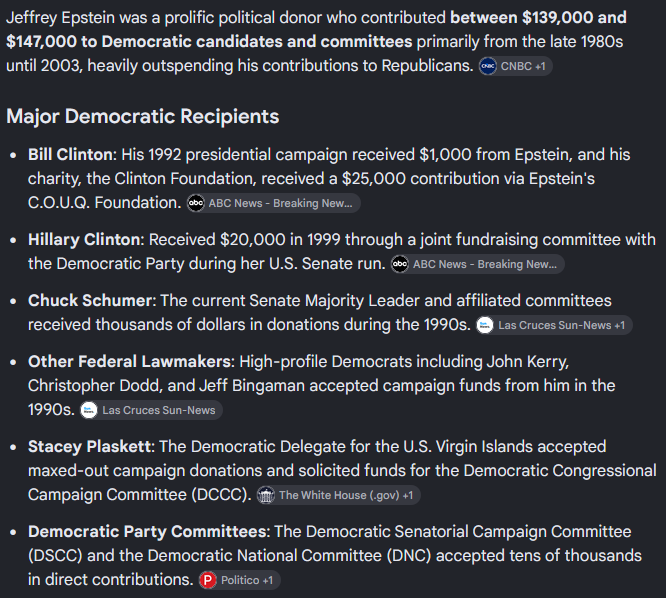666x598 pixels.
Task: Open the CNBC +1 source chip
Action: pos(516,66)
